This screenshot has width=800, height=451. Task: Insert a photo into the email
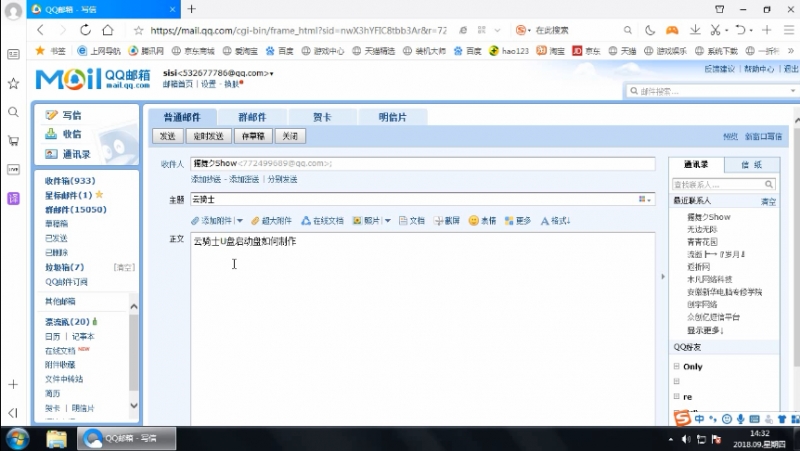click(x=366, y=220)
